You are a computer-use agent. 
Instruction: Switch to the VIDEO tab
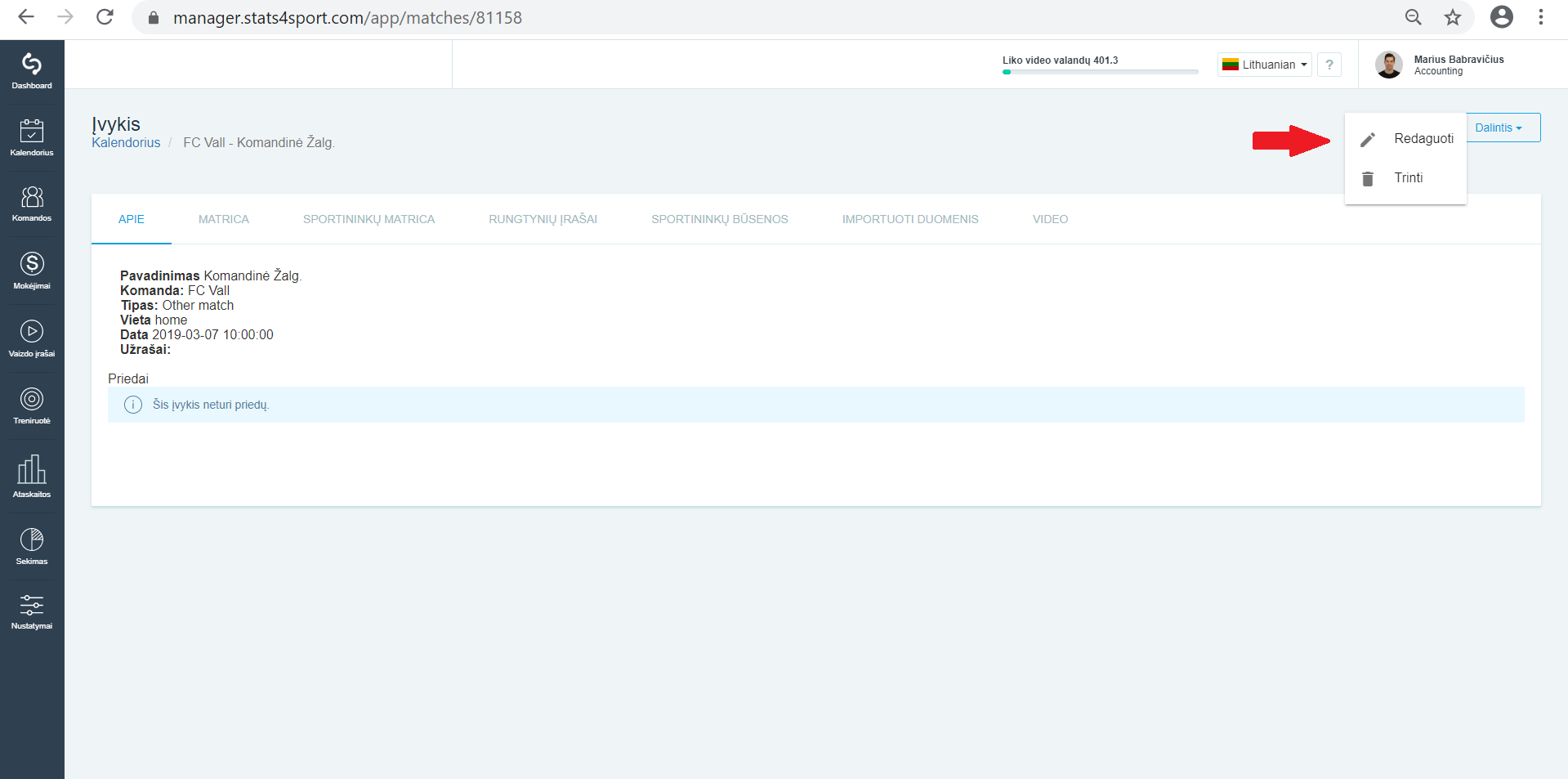(1050, 219)
